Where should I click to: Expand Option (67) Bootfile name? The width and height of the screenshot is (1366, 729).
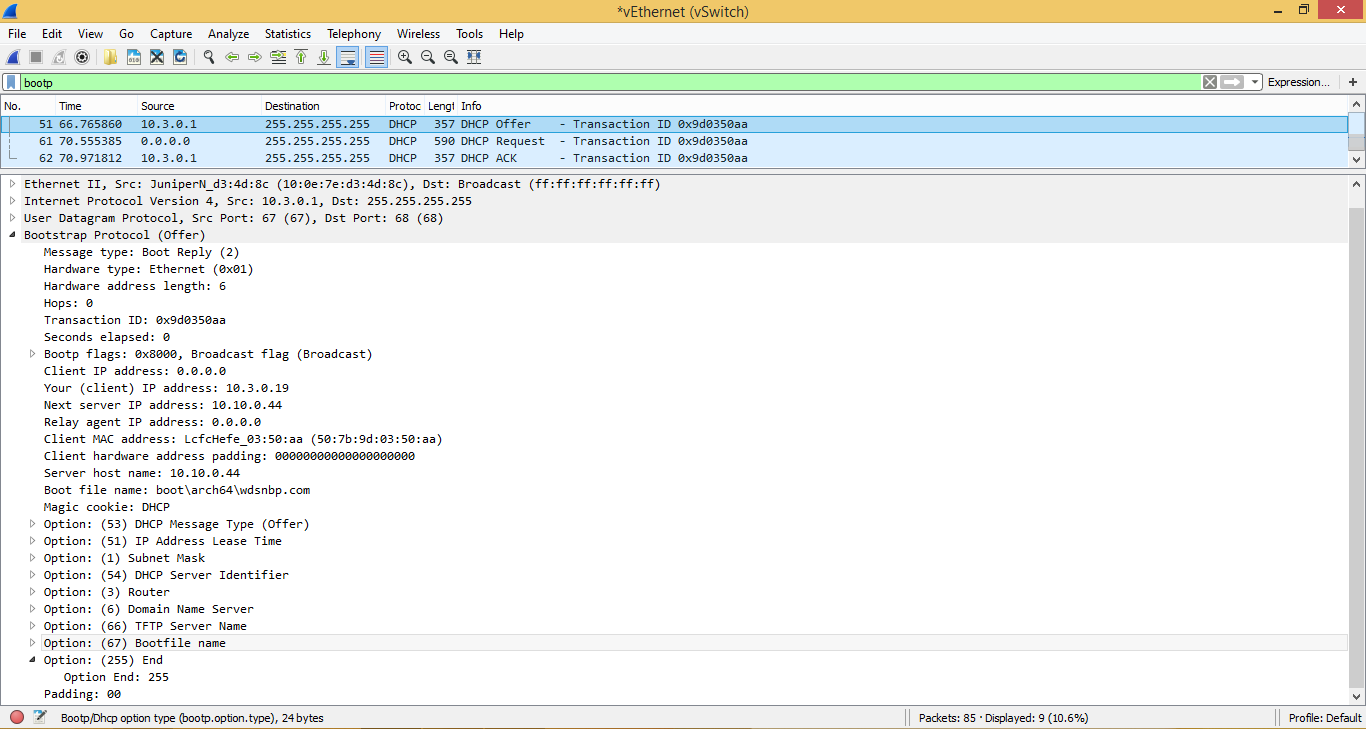click(x=33, y=643)
